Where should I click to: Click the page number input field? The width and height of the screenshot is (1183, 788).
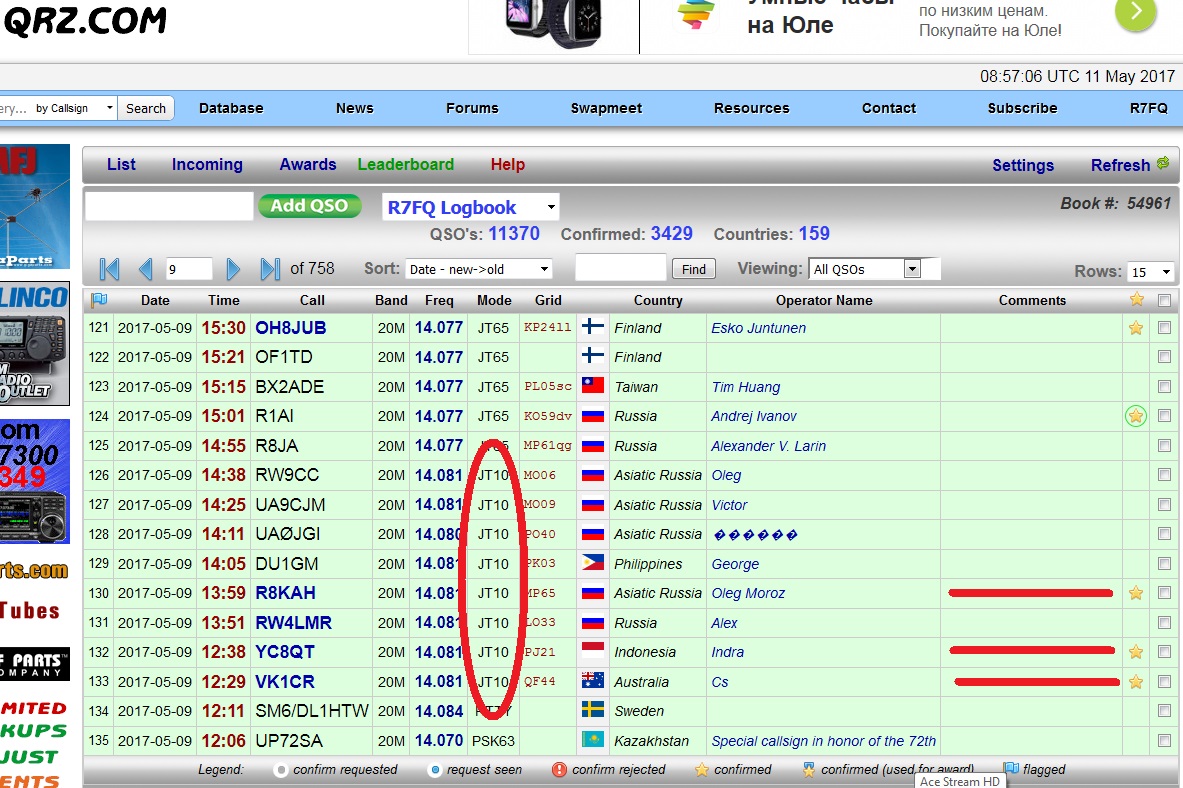[x=189, y=269]
